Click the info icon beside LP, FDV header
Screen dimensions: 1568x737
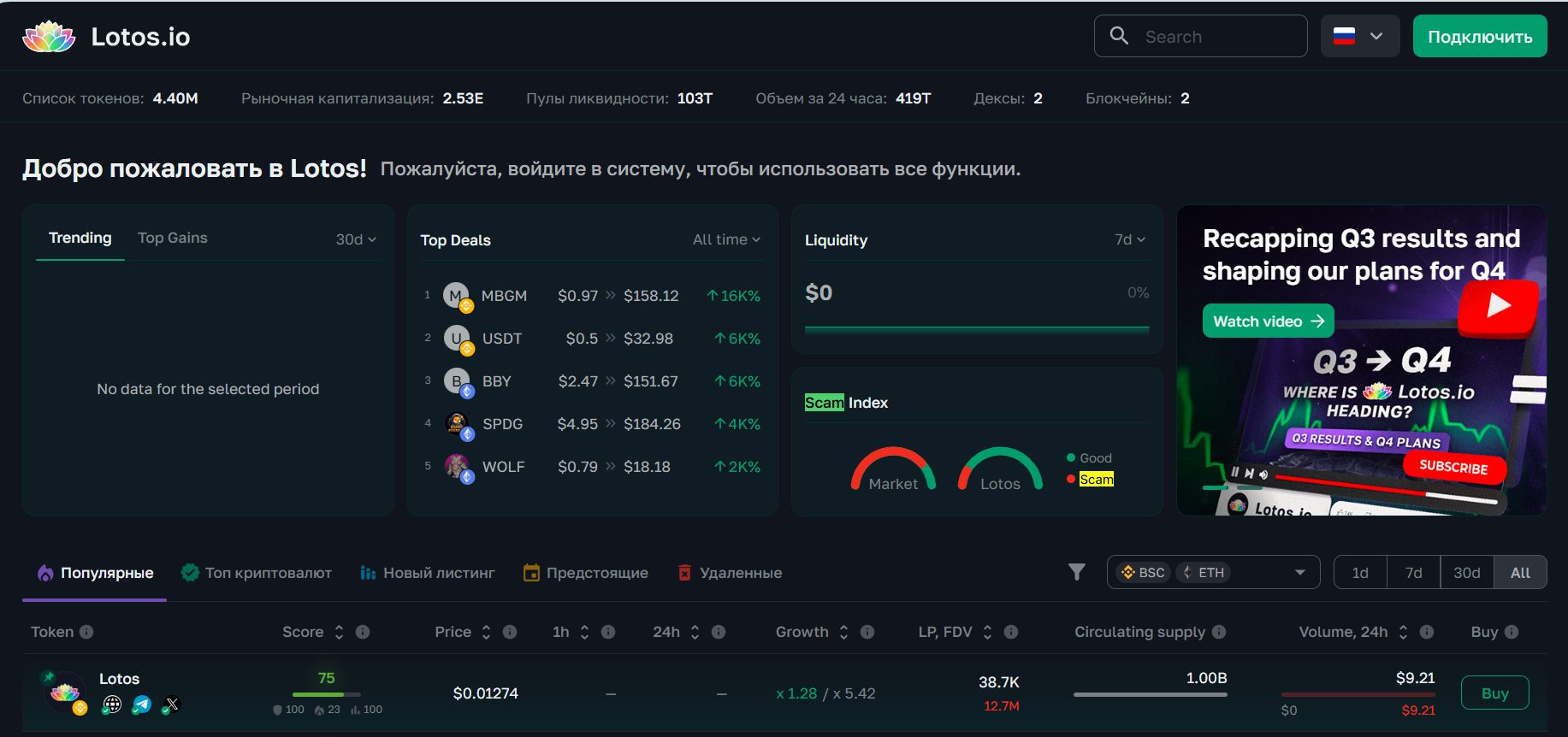[x=1011, y=632]
